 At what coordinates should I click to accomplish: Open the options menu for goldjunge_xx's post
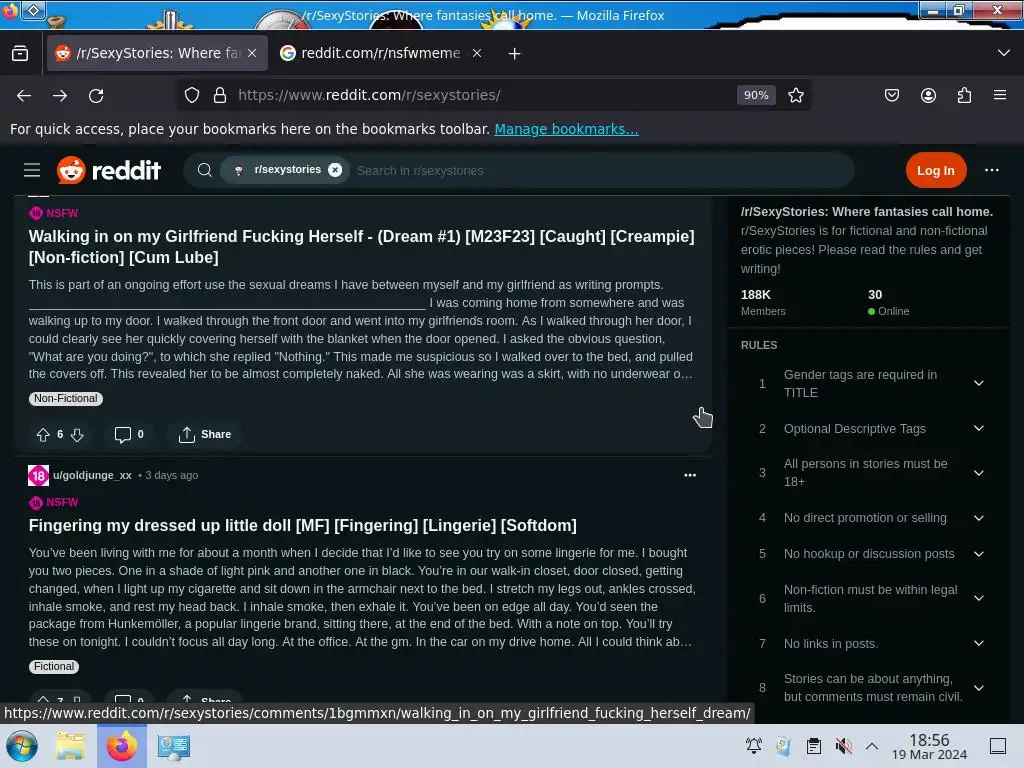coord(690,475)
